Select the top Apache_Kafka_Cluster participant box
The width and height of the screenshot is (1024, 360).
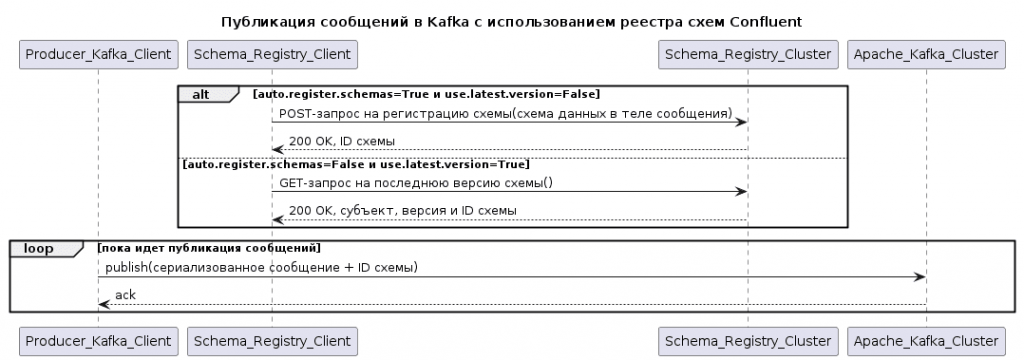[x=925, y=54]
